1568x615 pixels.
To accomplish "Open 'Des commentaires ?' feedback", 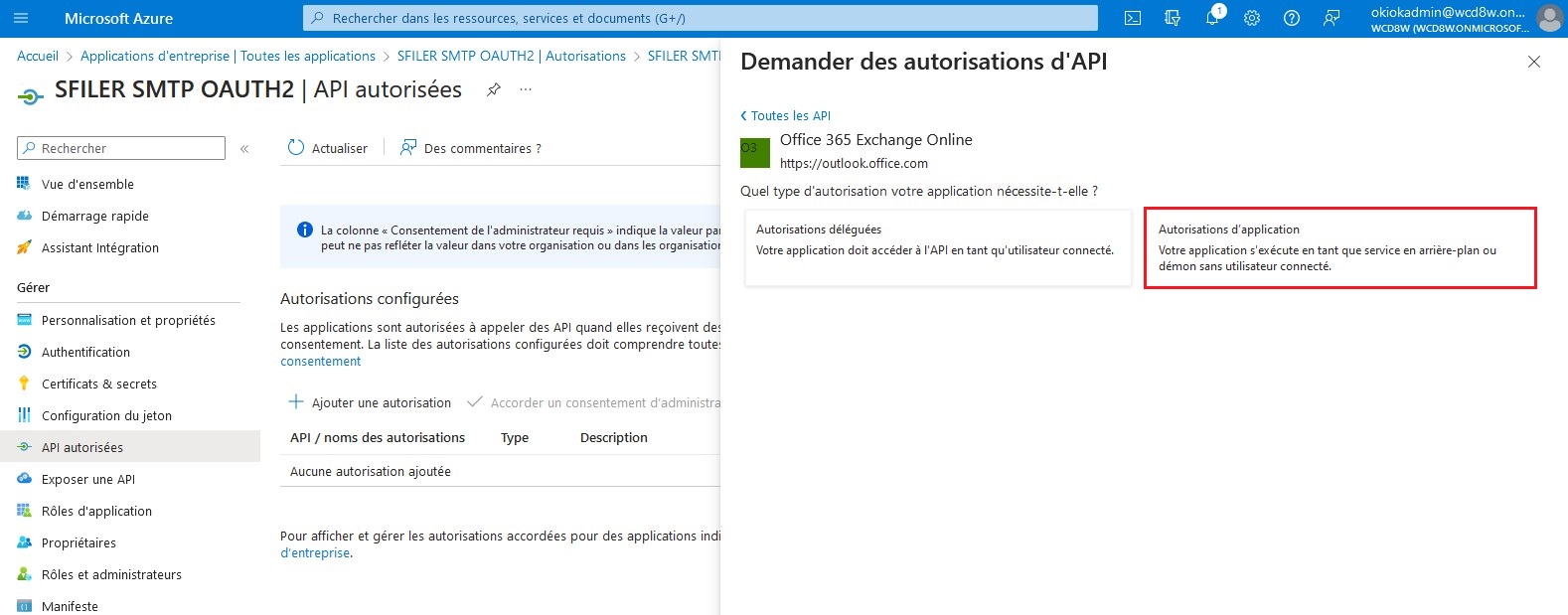I will (x=470, y=148).
